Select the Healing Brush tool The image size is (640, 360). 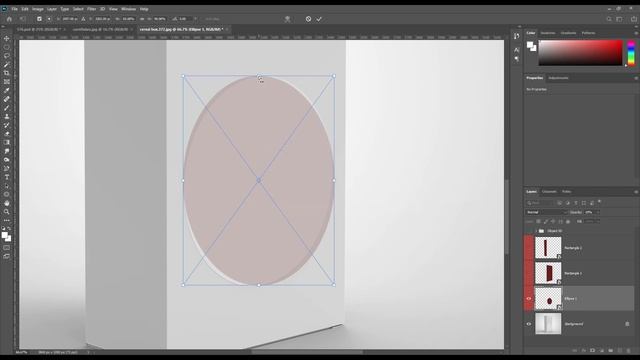7,99
